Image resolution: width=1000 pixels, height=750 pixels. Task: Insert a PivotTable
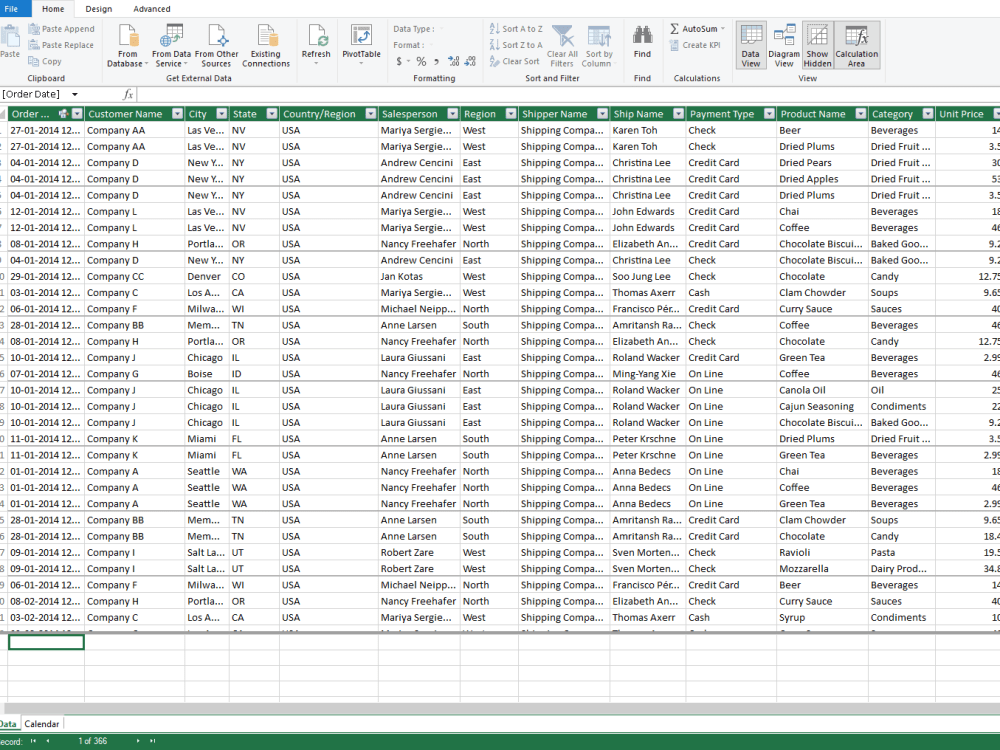(x=361, y=45)
